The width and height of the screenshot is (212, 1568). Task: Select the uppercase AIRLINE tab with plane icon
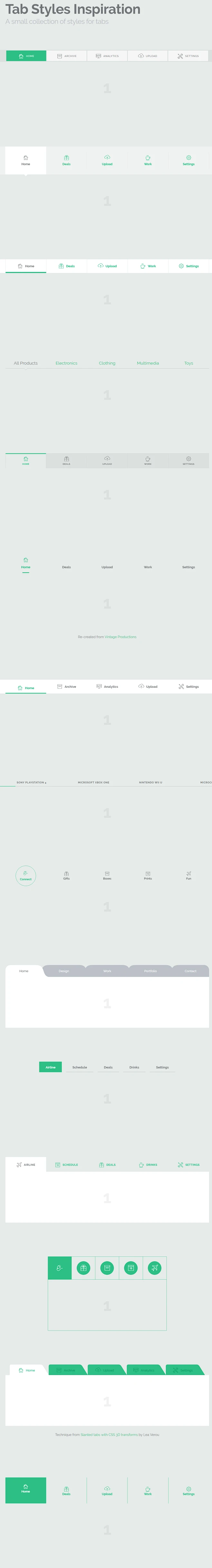click(25, 1164)
